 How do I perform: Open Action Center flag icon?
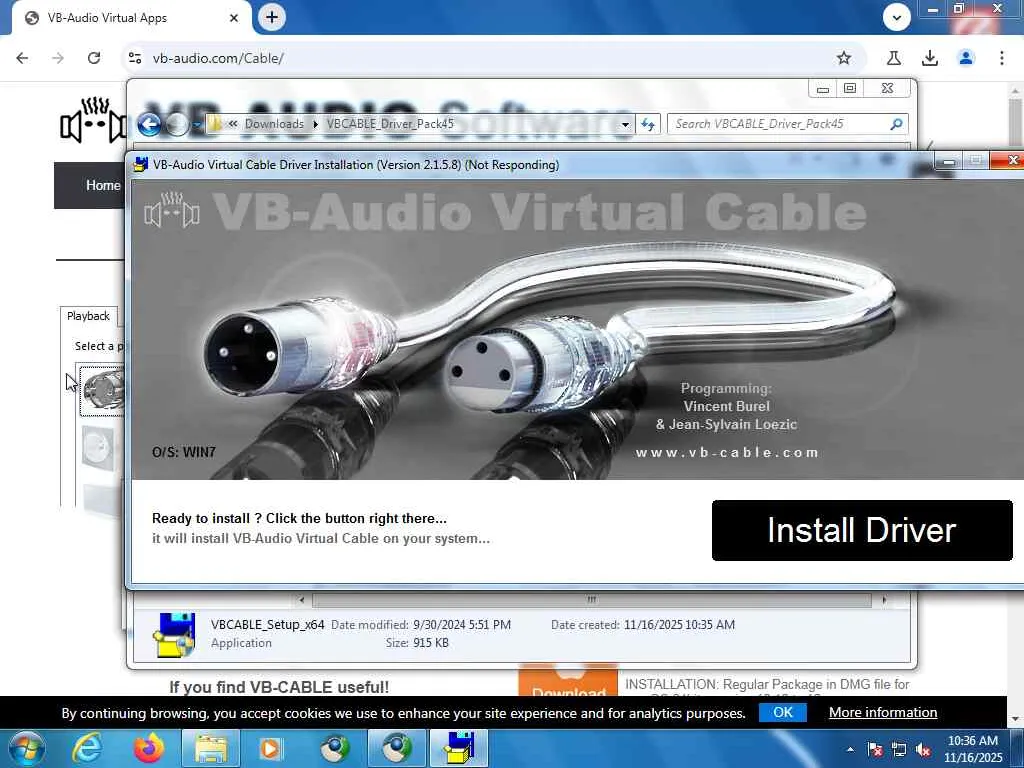point(874,750)
